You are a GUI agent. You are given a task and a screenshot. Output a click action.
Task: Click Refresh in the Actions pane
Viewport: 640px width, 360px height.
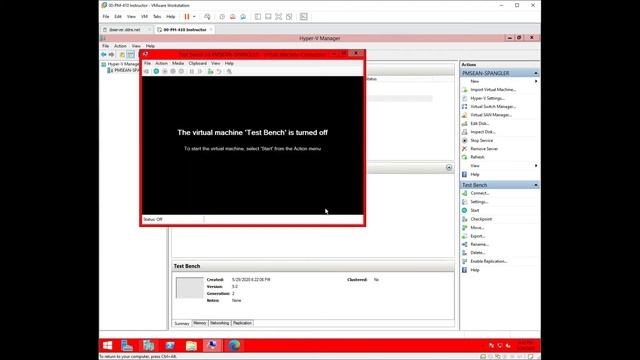477,157
